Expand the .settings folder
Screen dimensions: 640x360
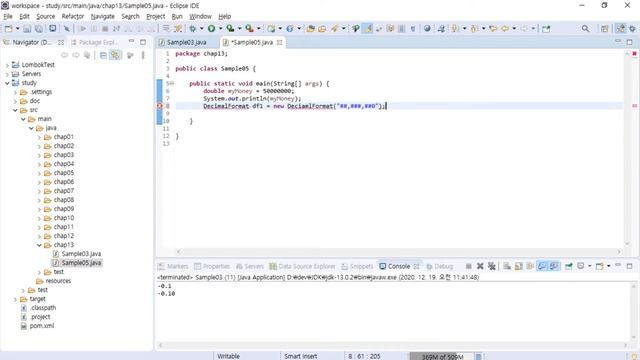point(15,92)
